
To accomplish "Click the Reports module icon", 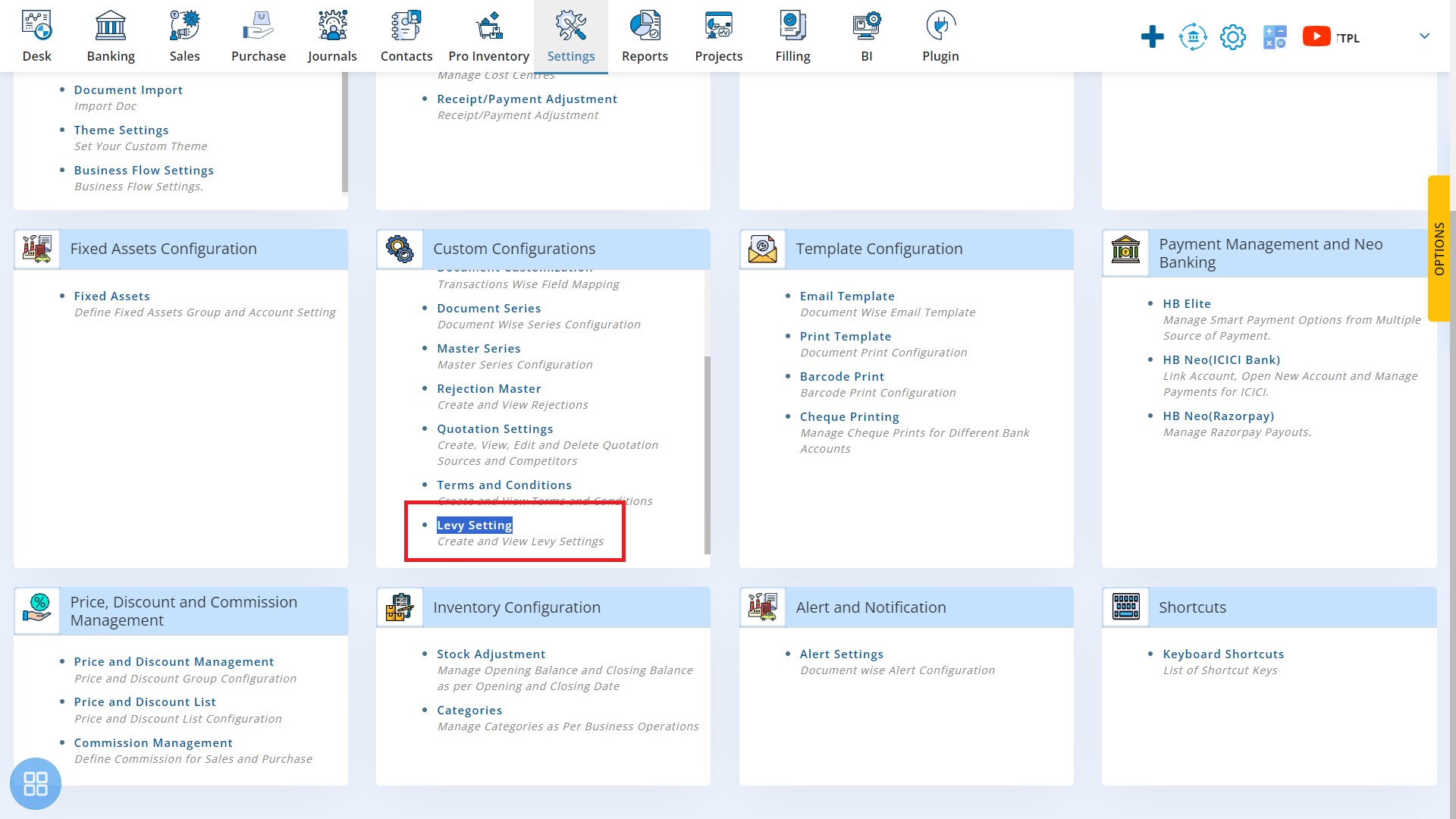I will [645, 36].
